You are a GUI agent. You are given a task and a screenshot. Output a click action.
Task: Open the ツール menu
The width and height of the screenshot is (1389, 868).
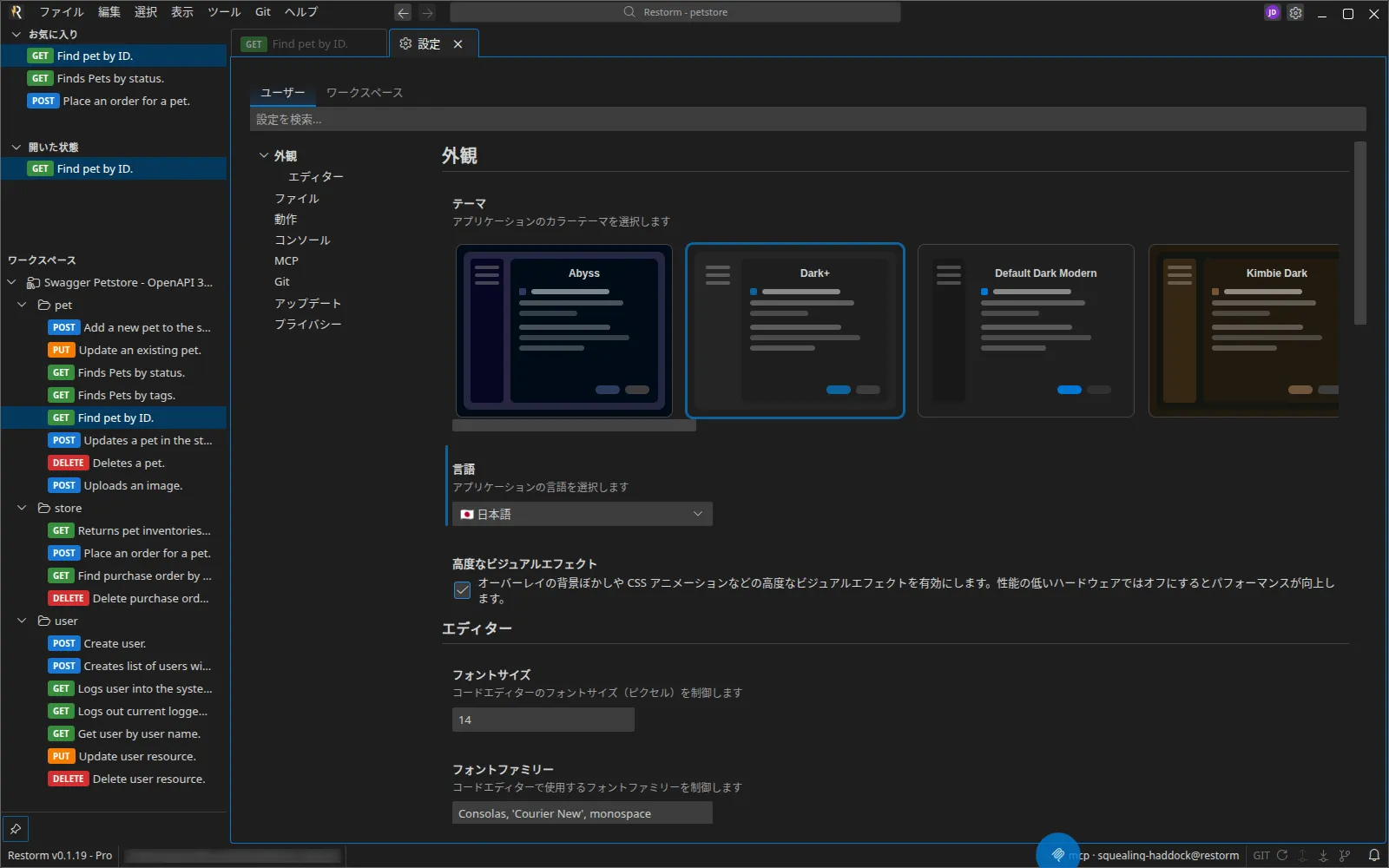224,12
